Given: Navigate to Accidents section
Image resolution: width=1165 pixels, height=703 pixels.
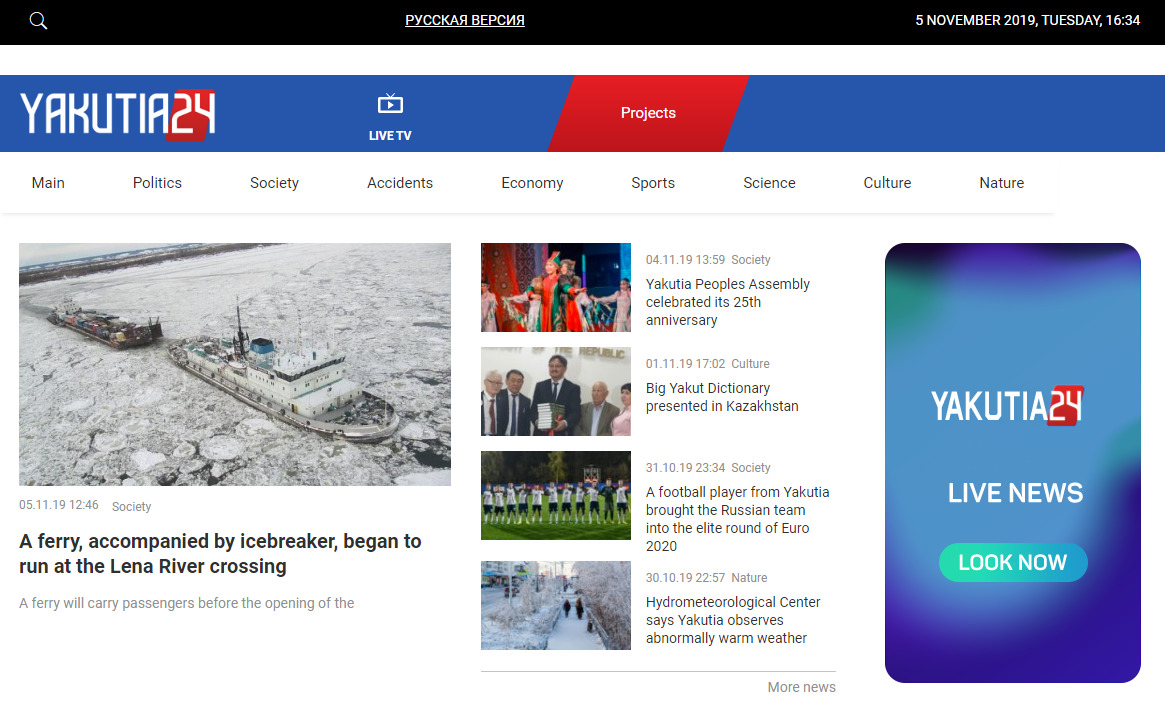Looking at the screenshot, I should tap(400, 183).
